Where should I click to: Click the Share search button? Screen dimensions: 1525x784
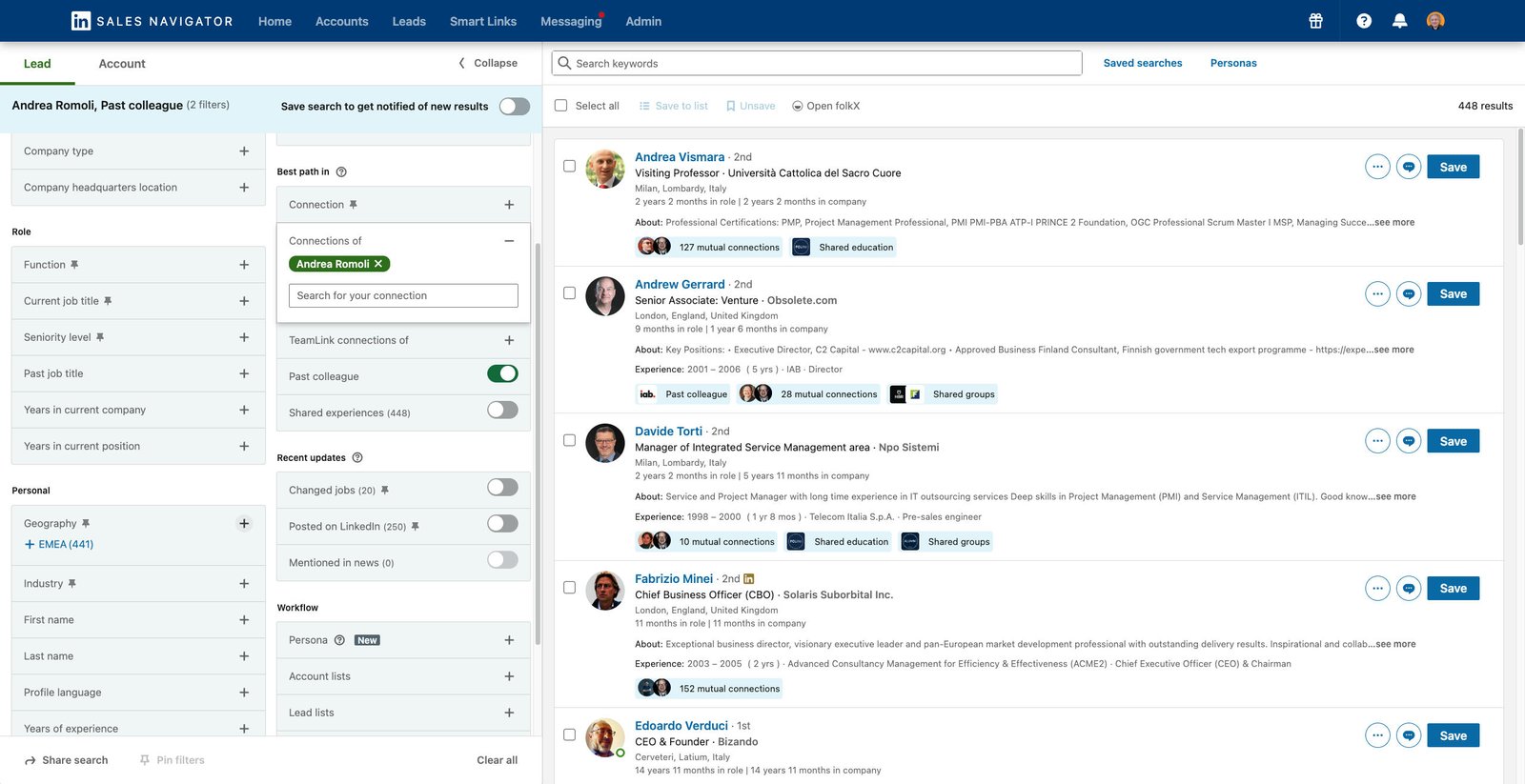pos(66,760)
